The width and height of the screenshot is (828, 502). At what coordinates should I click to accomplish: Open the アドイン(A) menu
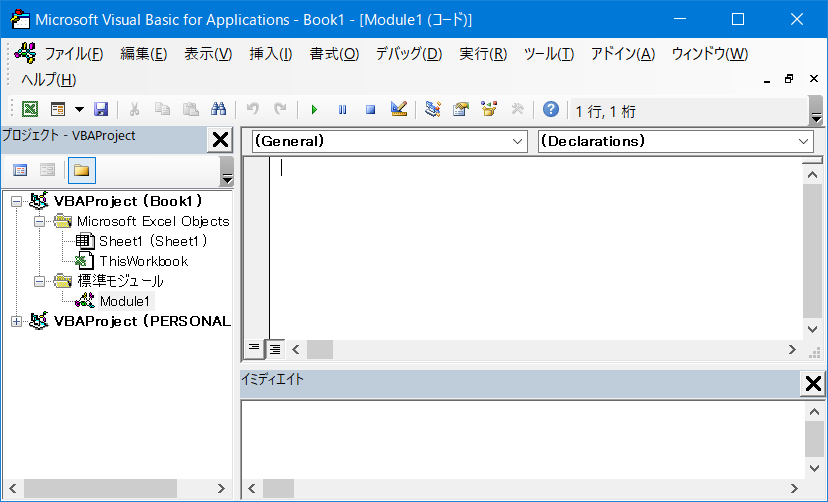pyautogui.click(x=623, y=54)
